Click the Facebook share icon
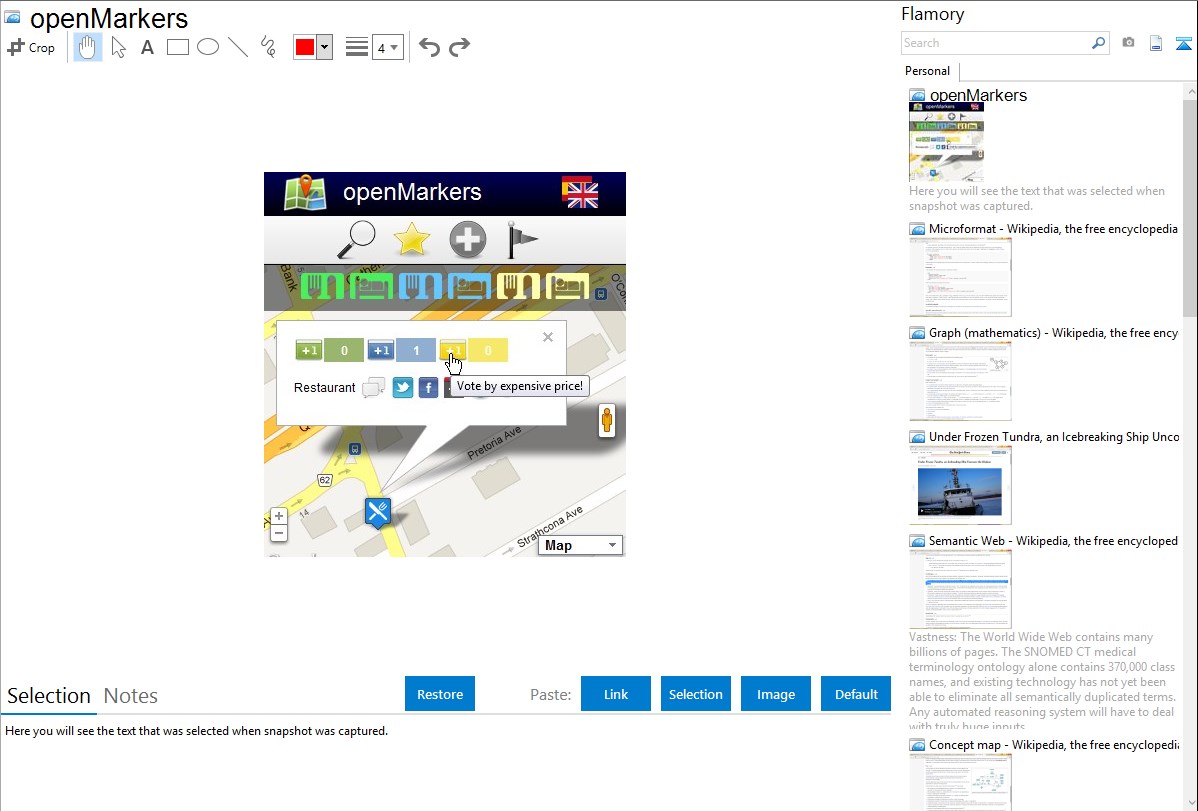Viewport: 1198px width, 811px height. [x=429, y=388]
